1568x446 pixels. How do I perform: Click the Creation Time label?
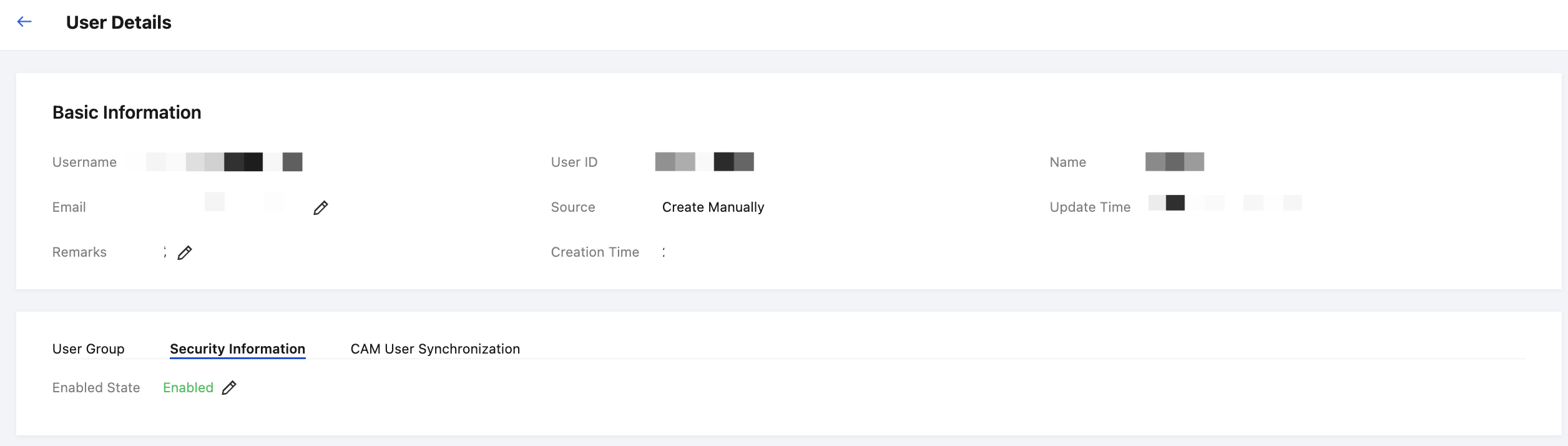tap(595, 252)
